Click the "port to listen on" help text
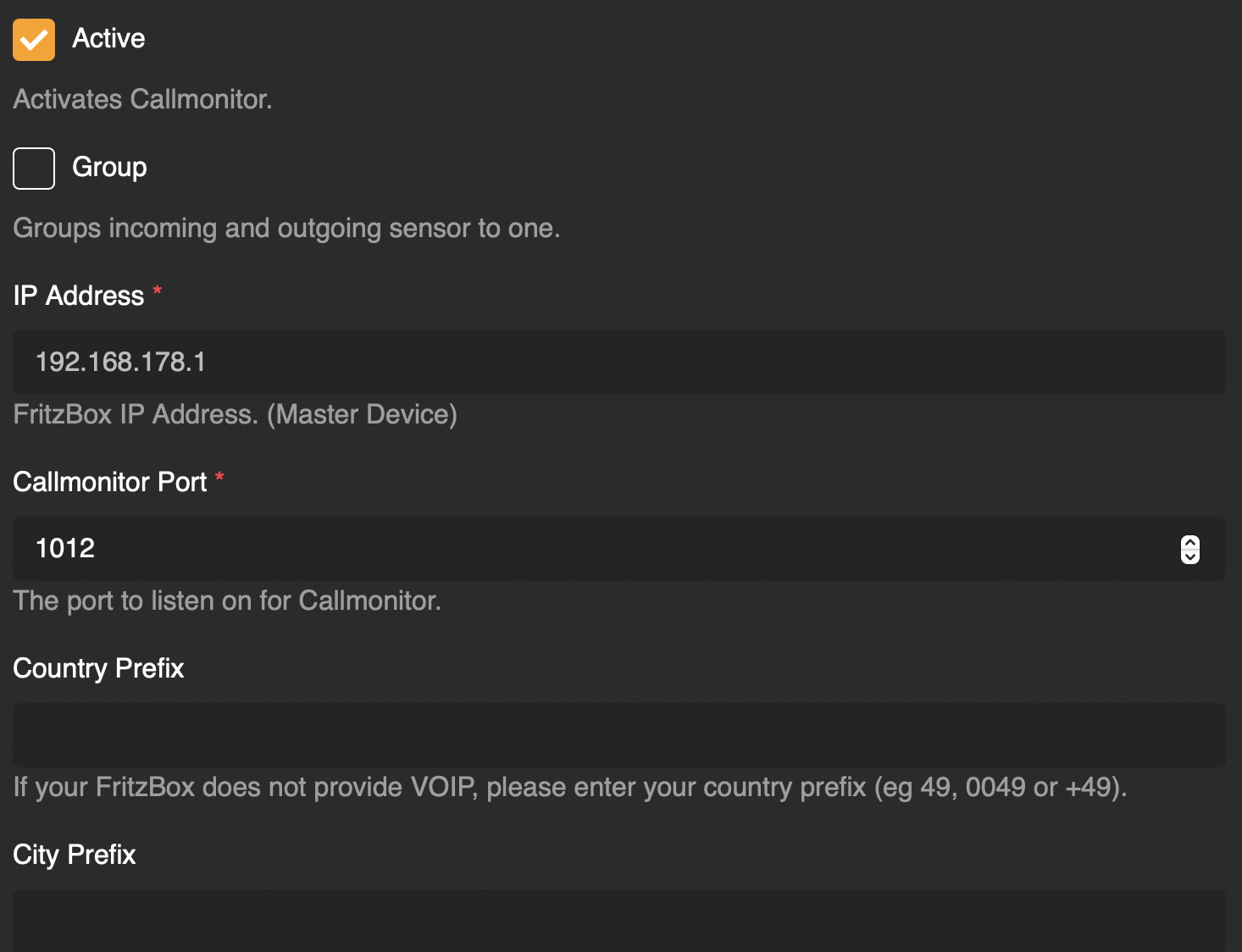Image resolution: width=1242 pixels, height=952 pixels. (227, 601)
